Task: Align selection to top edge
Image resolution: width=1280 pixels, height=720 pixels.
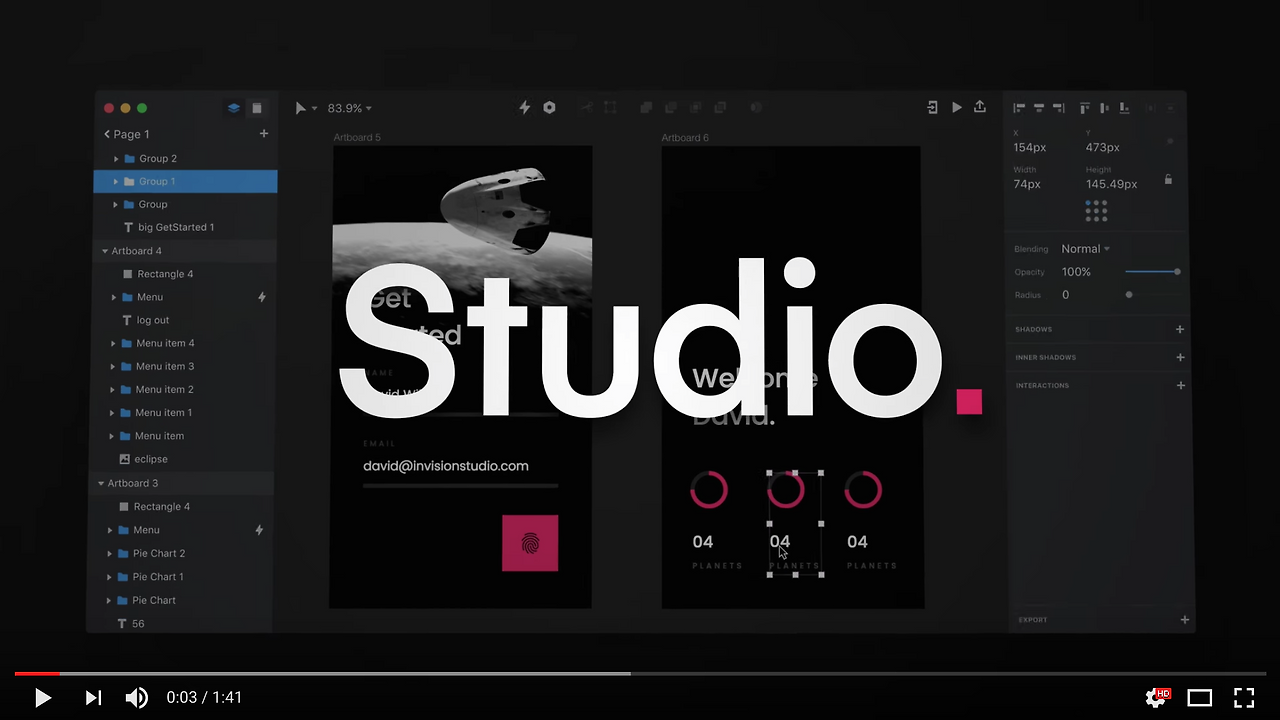Action: (x=1086, y=108)
